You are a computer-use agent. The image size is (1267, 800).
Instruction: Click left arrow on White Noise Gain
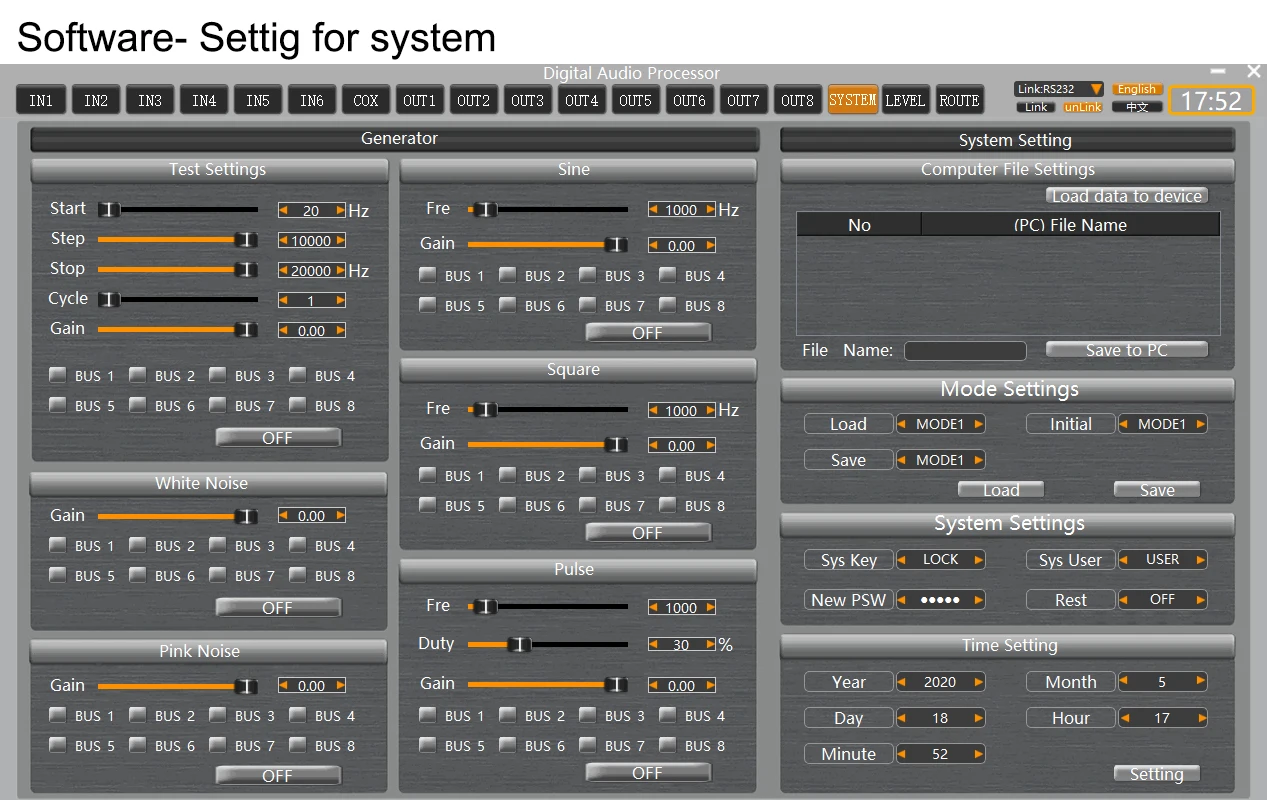pos(284,516)
